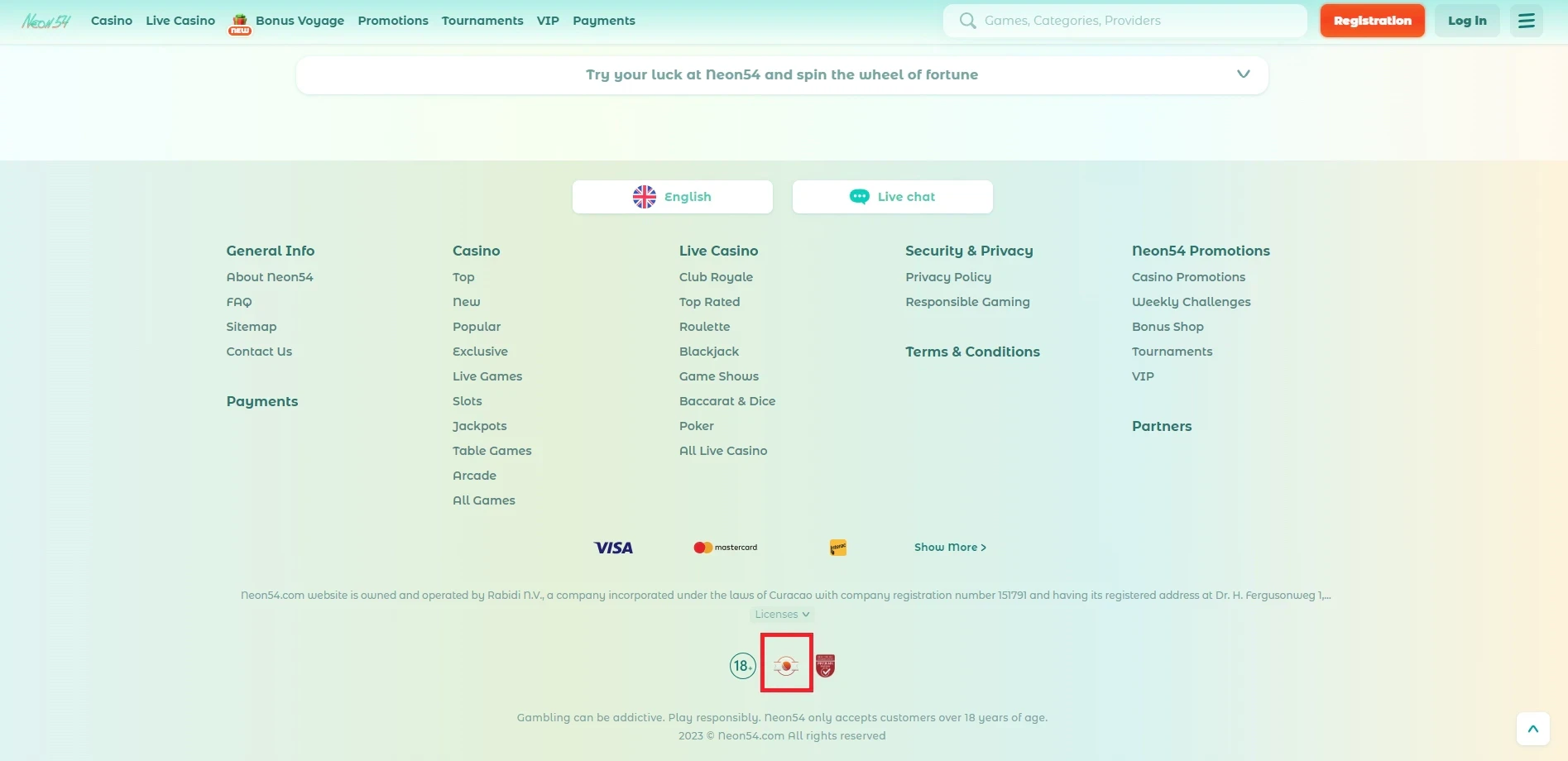Click the Registration button

[1372, 21]
